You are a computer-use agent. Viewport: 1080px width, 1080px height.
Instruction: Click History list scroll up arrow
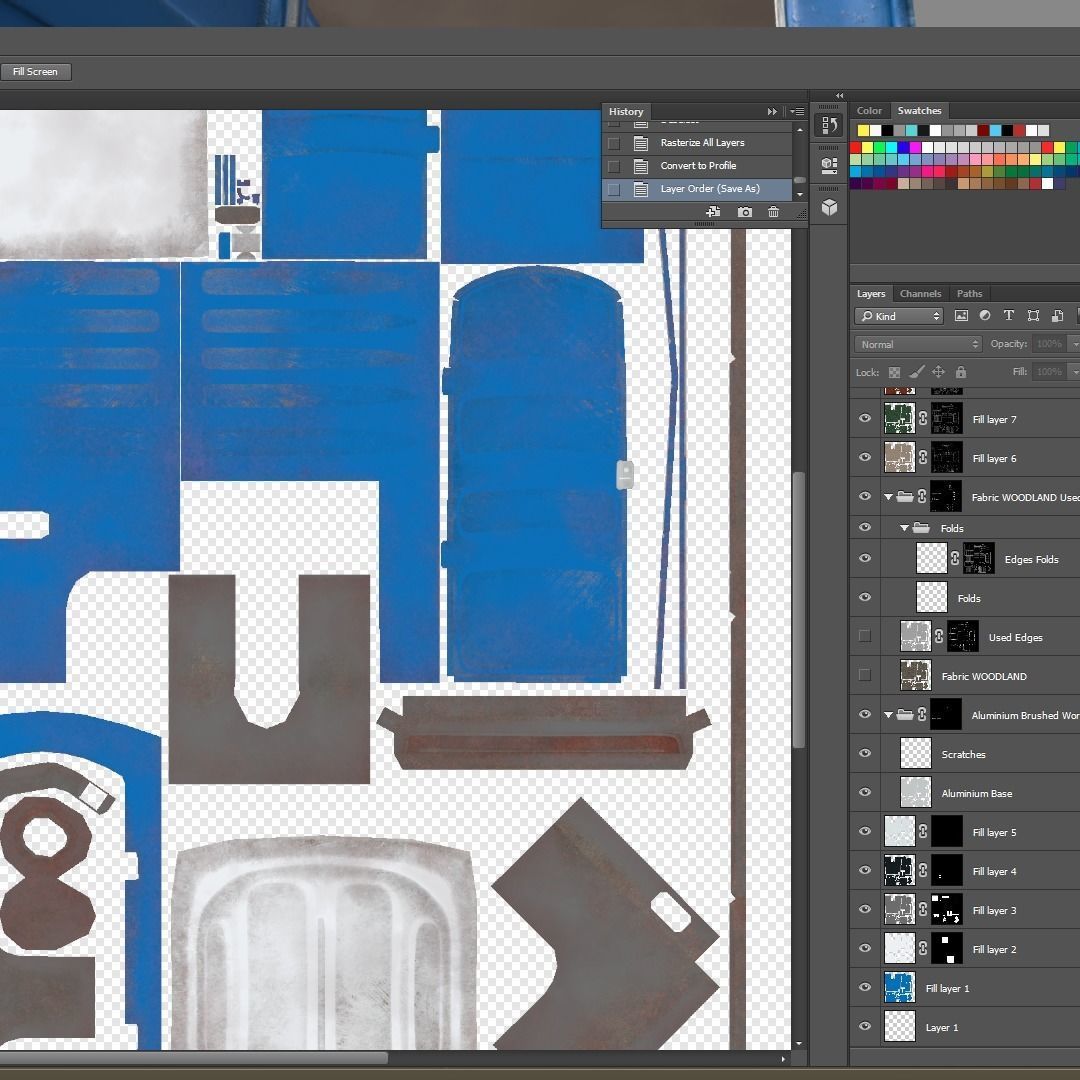800,129
